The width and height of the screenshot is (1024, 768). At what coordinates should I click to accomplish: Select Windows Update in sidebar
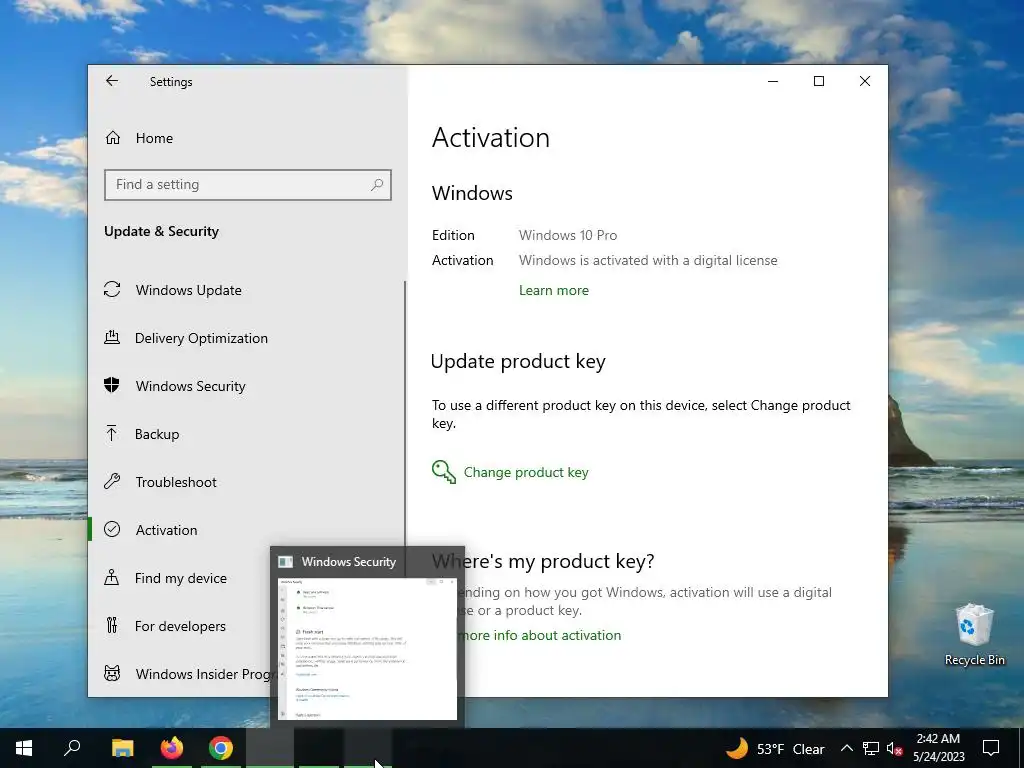pyautogui.click(x=247, y=289)
